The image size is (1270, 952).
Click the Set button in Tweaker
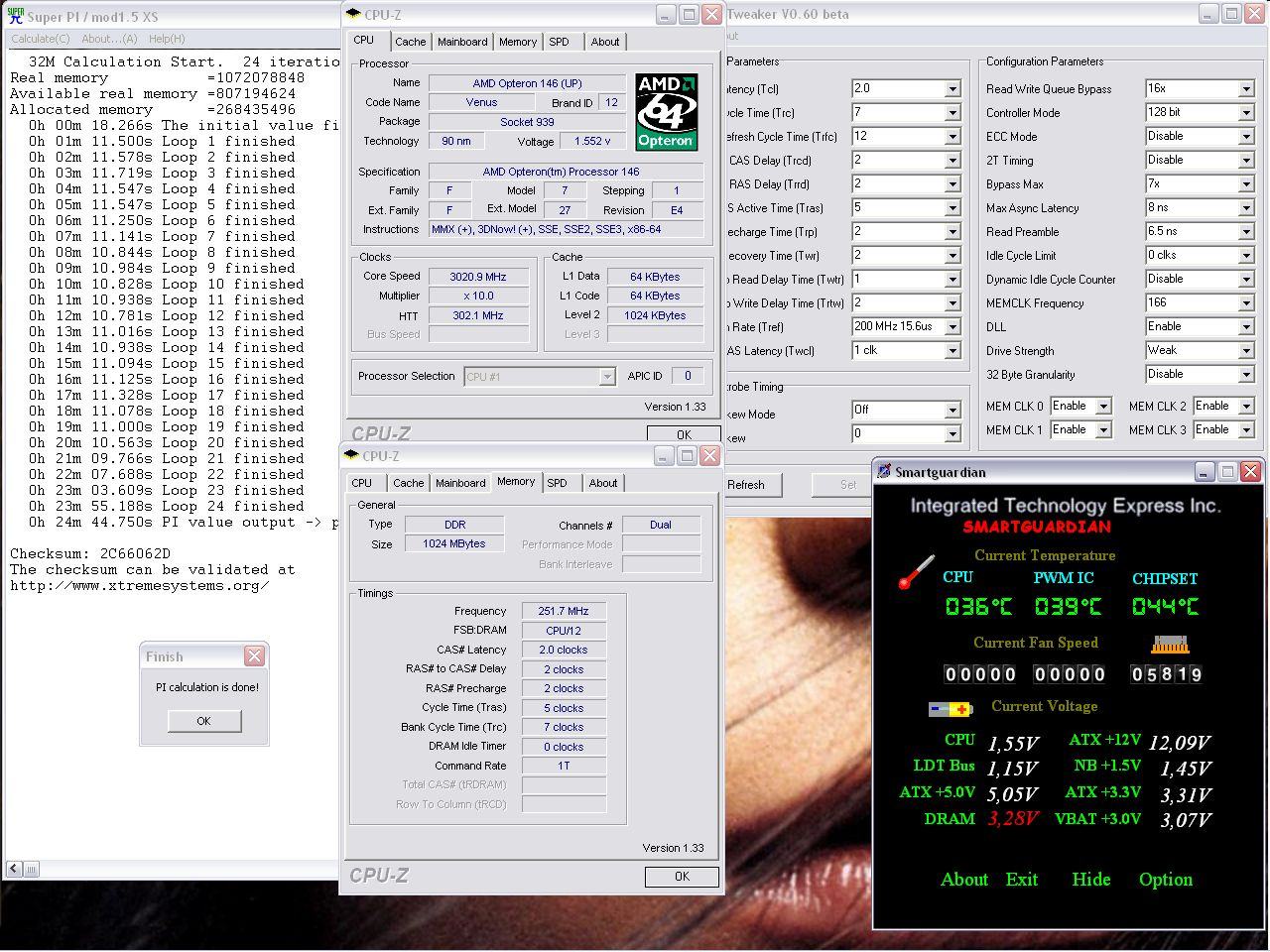[x=848, y=485]
